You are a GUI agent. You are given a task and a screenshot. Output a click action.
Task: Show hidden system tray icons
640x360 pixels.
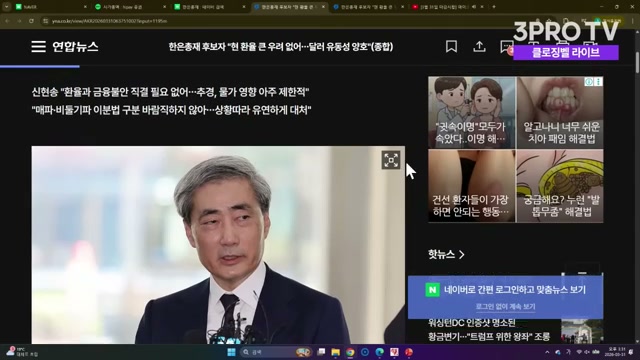coord(547,352)
